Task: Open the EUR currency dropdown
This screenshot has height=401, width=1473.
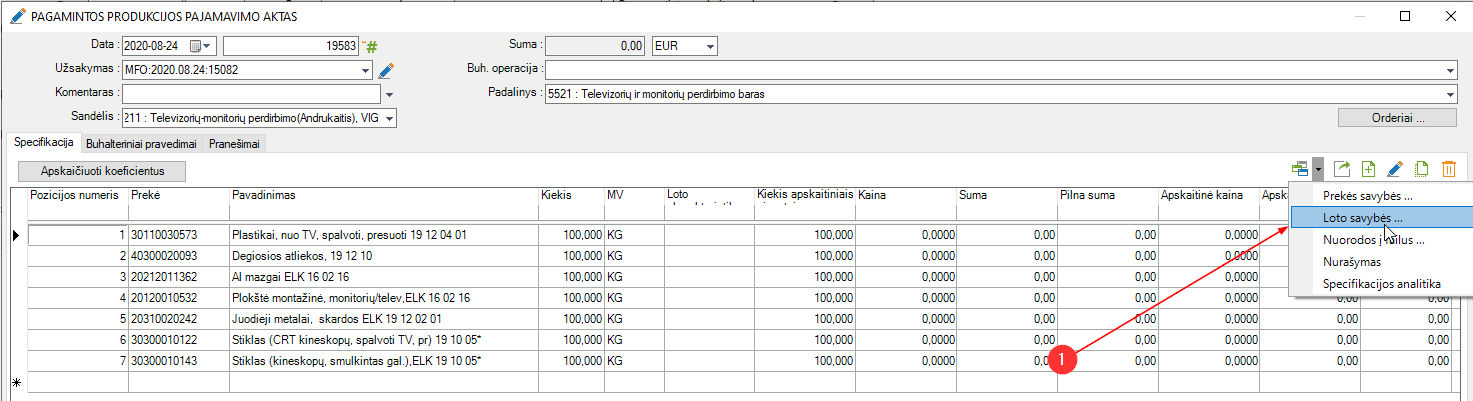Action: [x=709, y=46]
